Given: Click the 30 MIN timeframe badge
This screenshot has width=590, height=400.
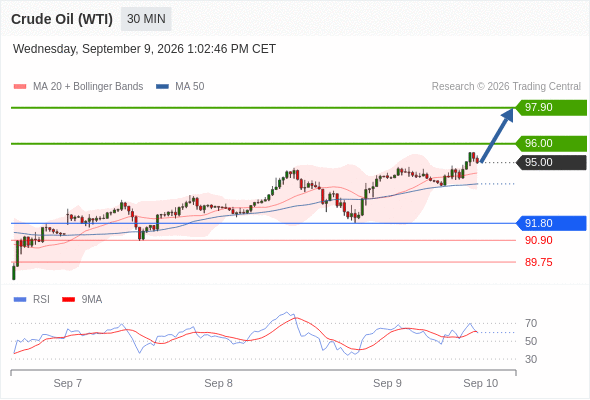Looking at the screenshot, I should click(x=146, y=19).
